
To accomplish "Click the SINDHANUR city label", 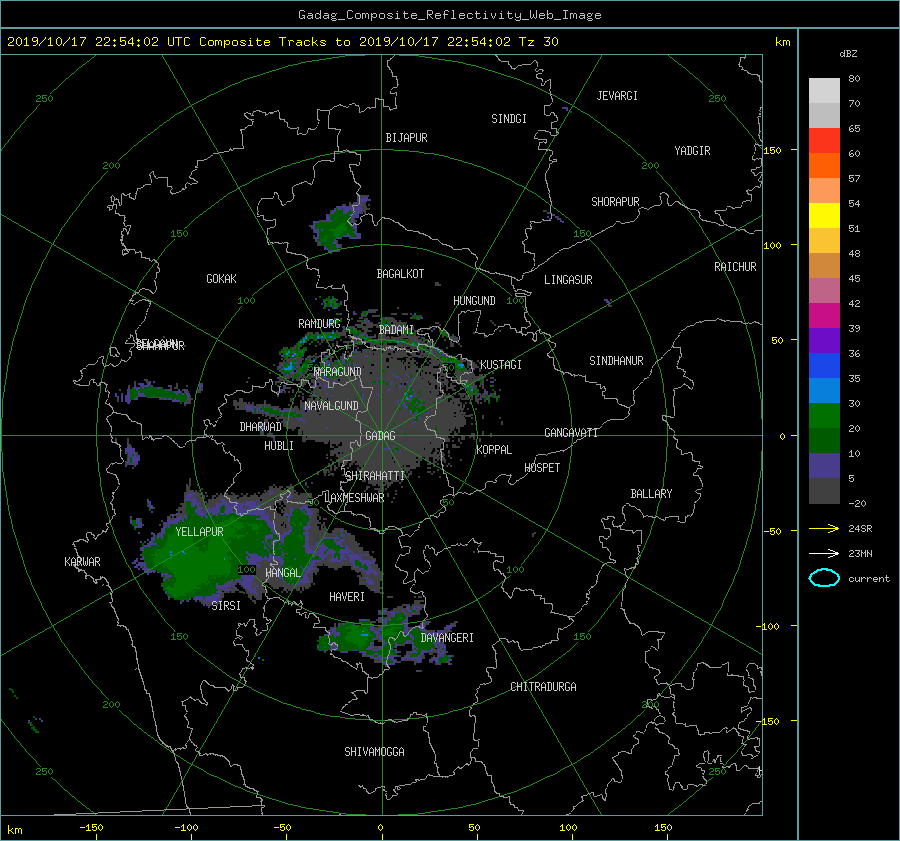I will 616,361.
